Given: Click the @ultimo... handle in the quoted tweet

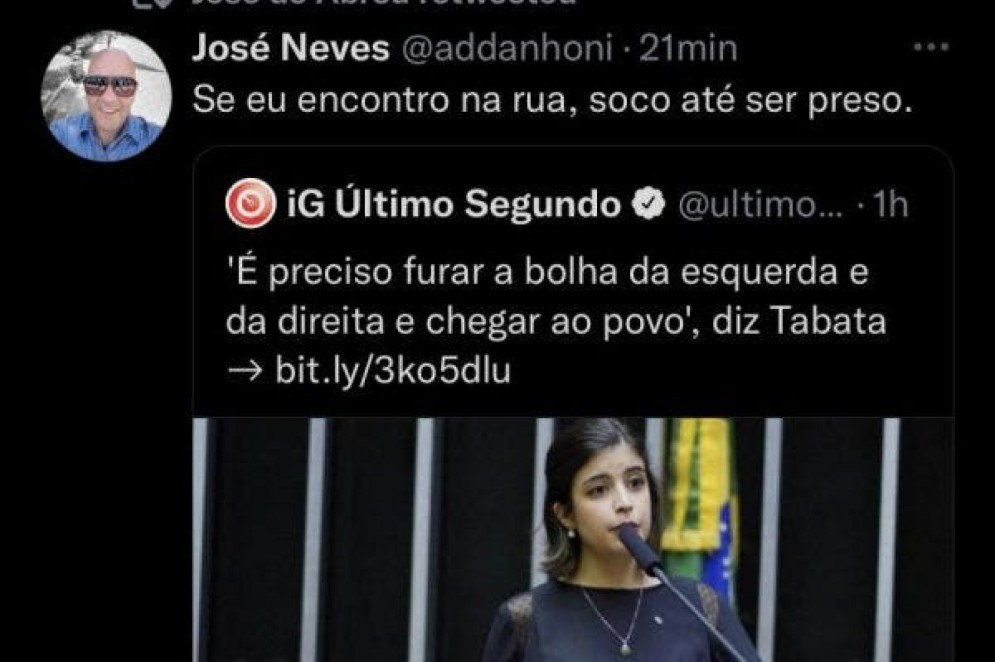Looking at the screenshot, I should 761,204.
